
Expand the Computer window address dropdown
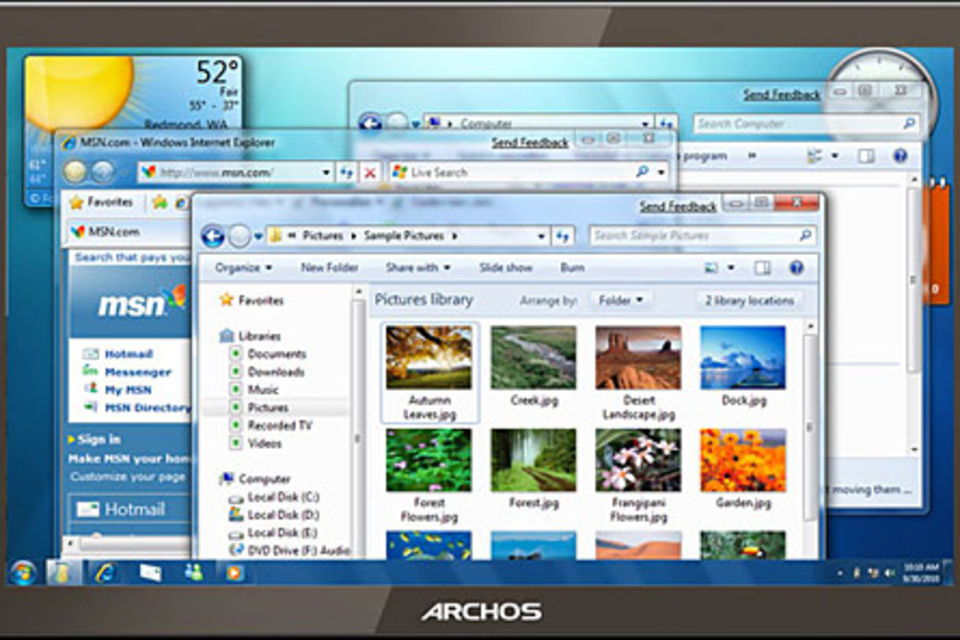click(x=645, y=123)
